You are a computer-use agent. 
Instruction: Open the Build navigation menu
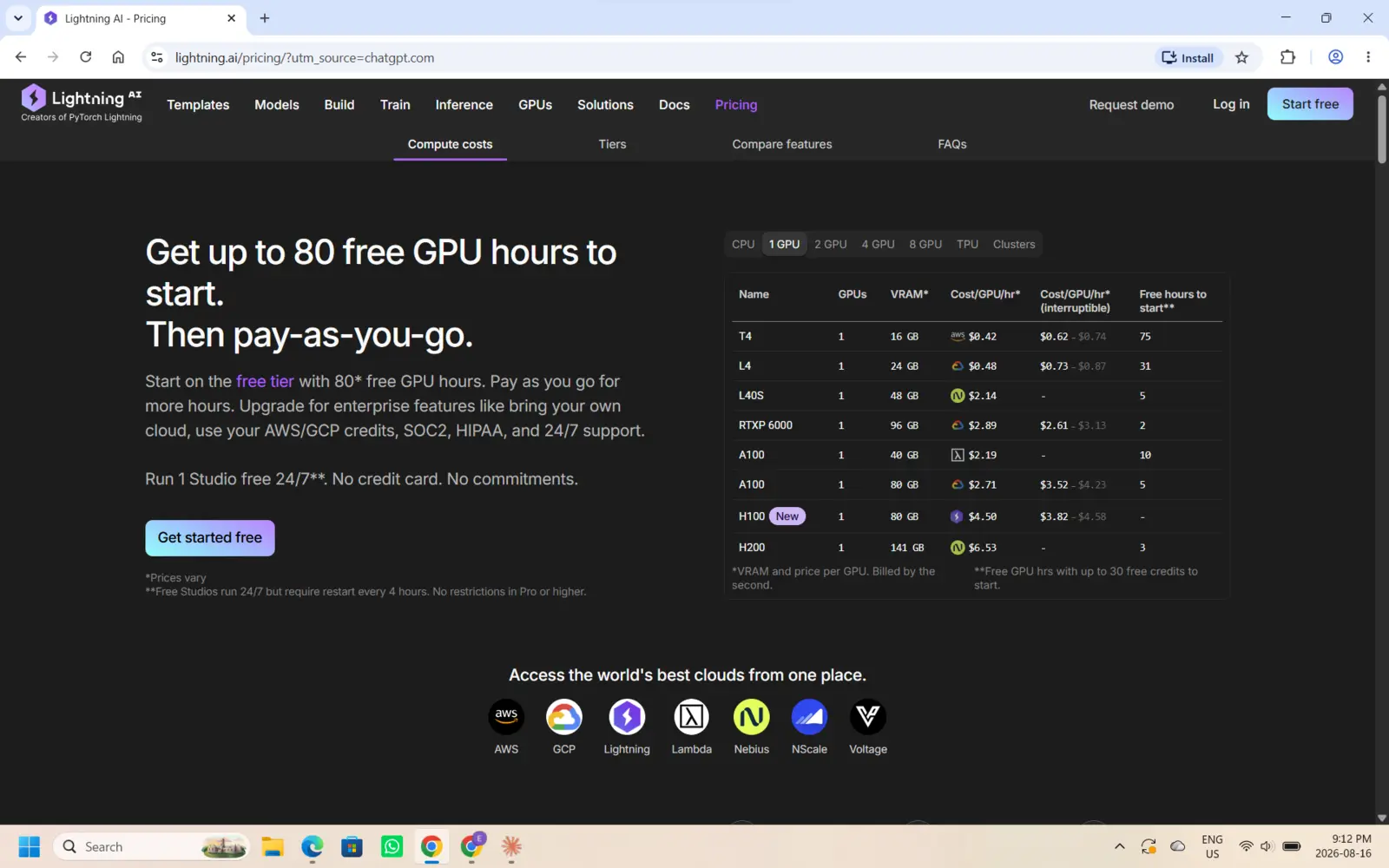click(339, 105)
